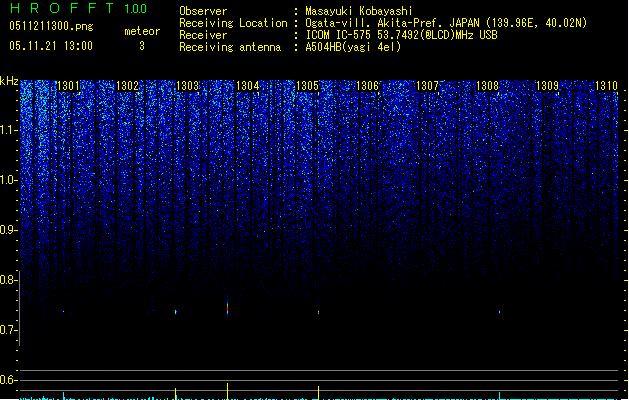
Task: Click the Receiving Location value text
Action: (x=446, y=23)
